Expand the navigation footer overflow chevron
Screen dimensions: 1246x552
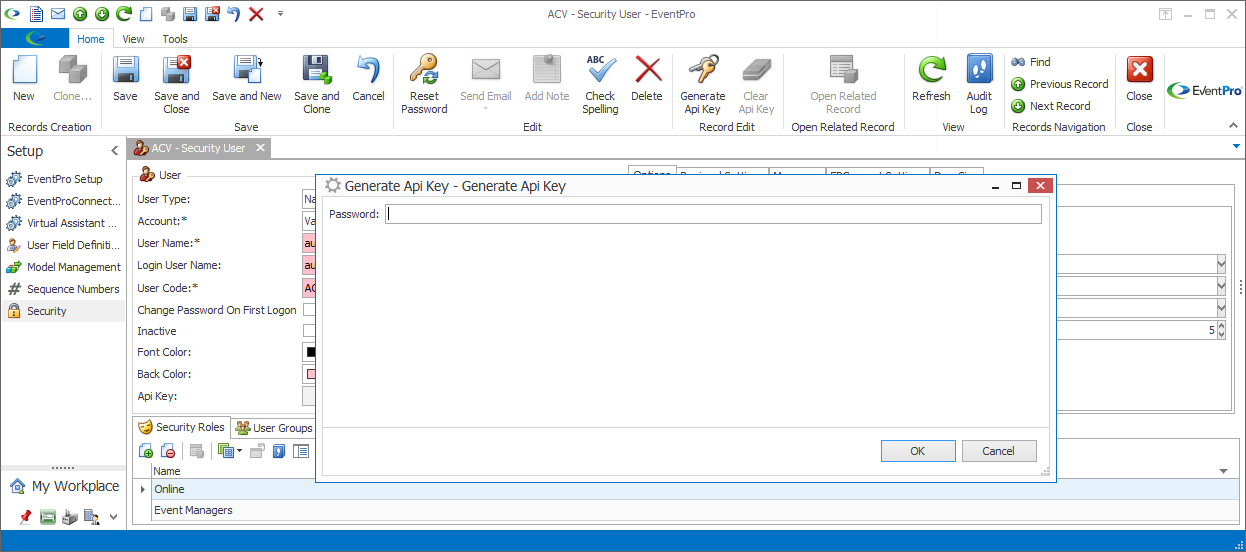[113, 517]
